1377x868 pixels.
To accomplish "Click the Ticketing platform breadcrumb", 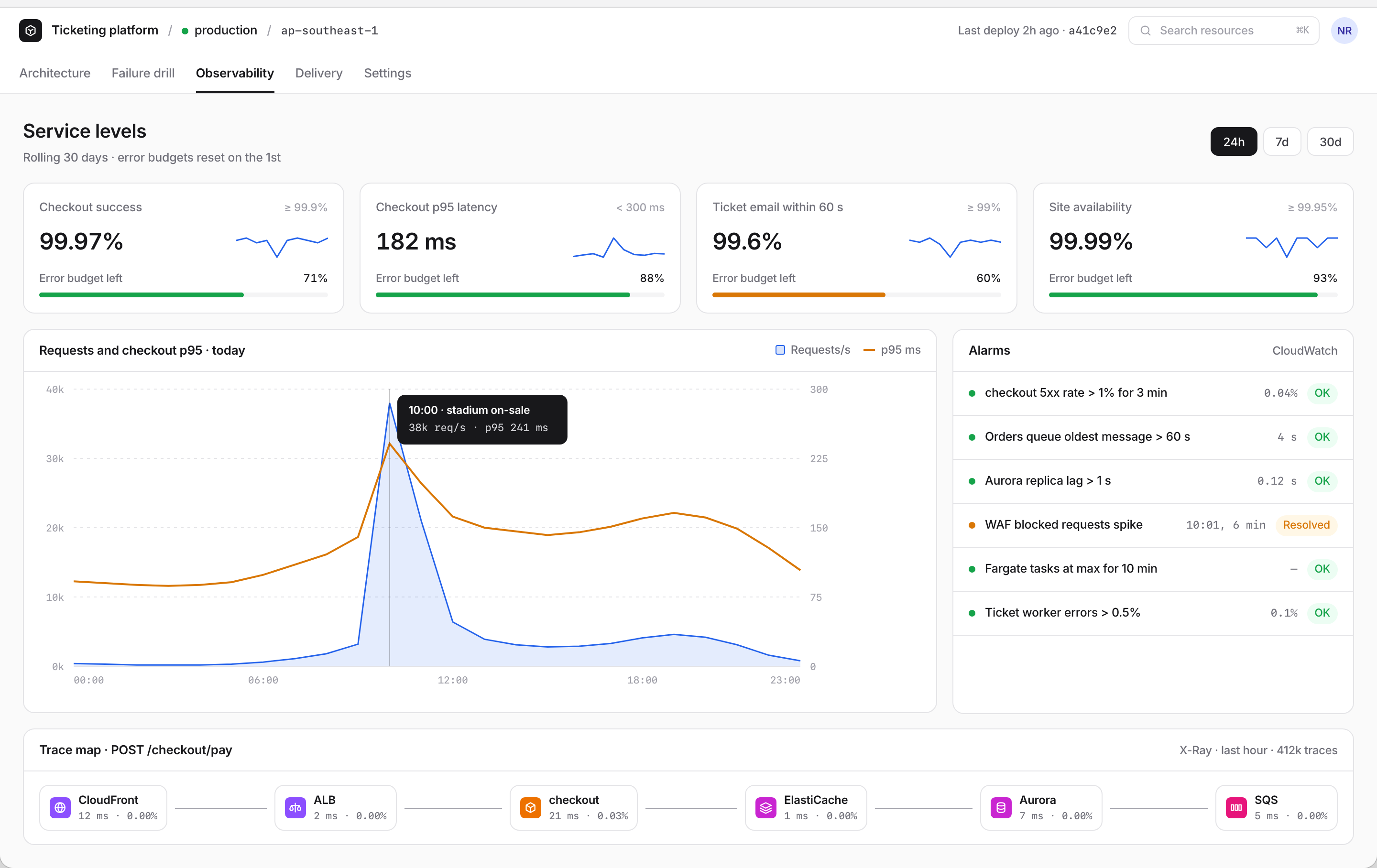I will [105, 30].
